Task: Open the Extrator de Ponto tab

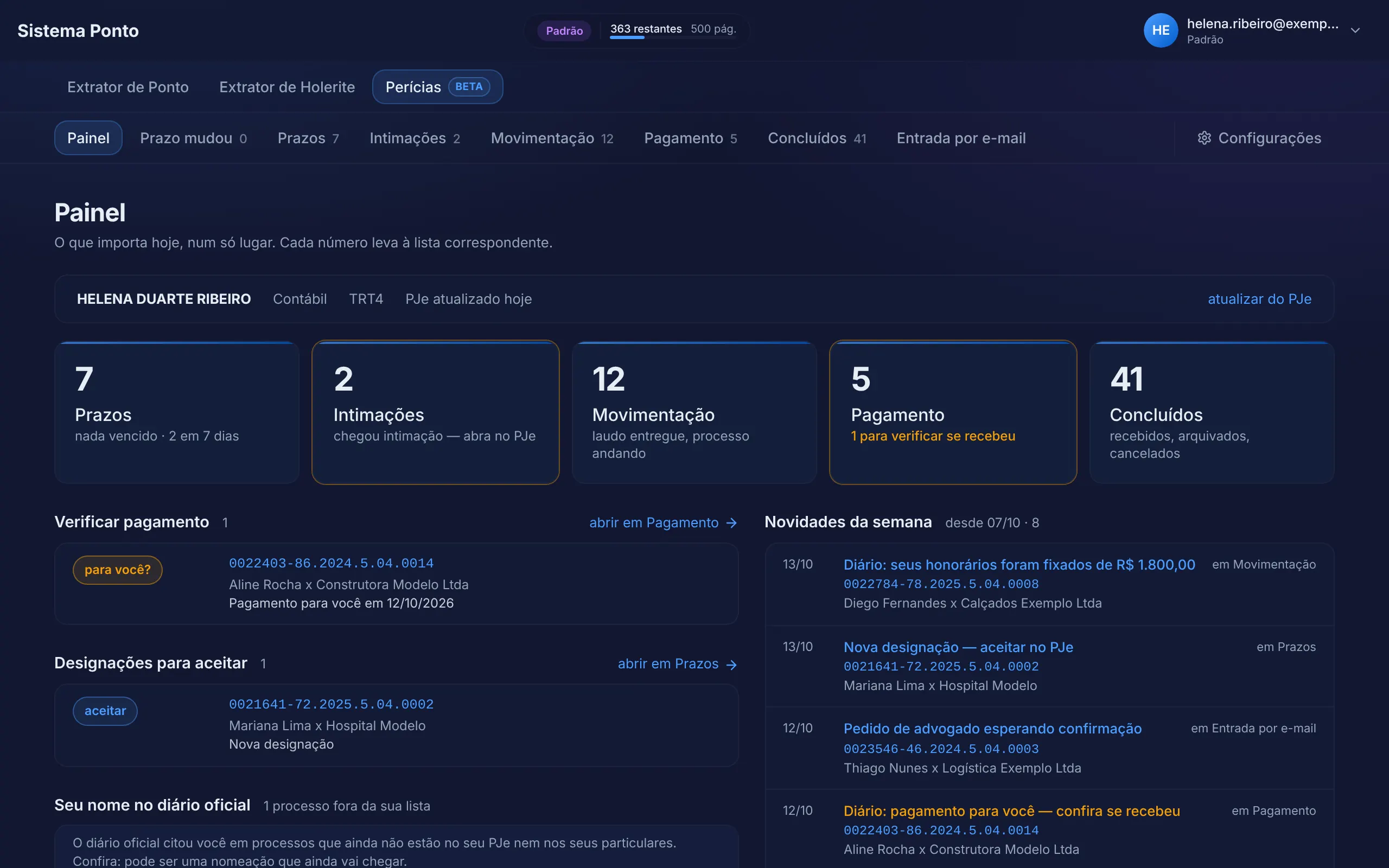Action: (x=128, y=87)
